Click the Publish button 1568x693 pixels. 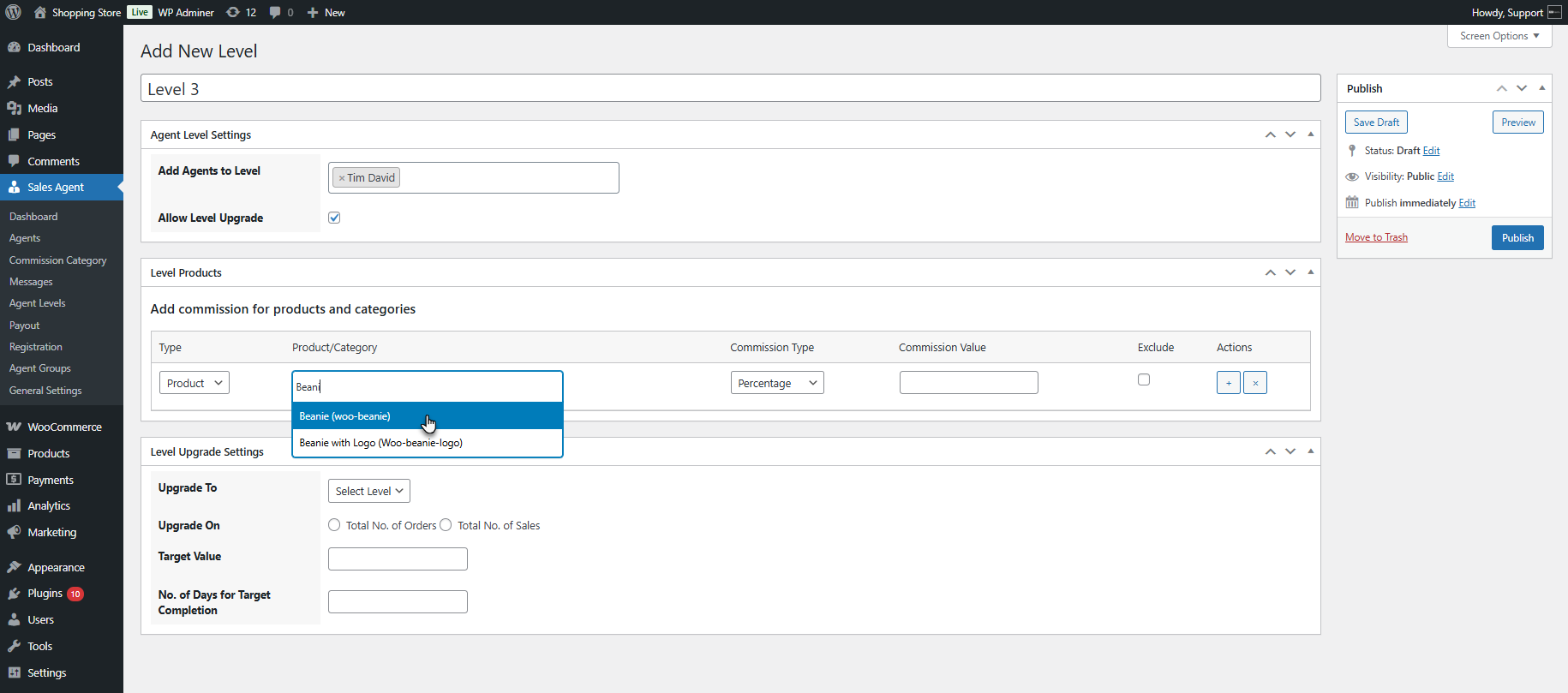pos(1517,238)
